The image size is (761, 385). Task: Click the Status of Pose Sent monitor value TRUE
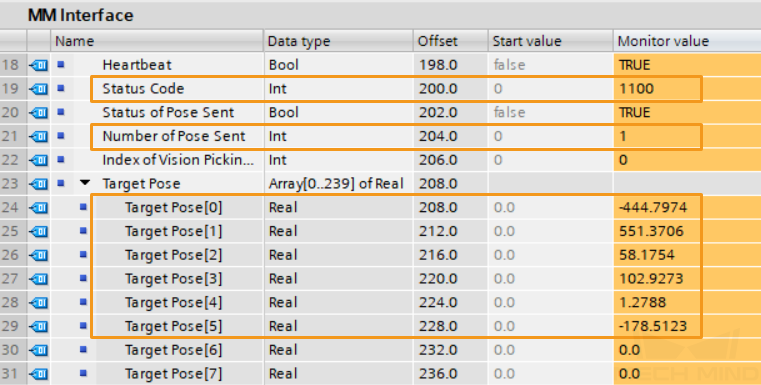click(634, 113)
